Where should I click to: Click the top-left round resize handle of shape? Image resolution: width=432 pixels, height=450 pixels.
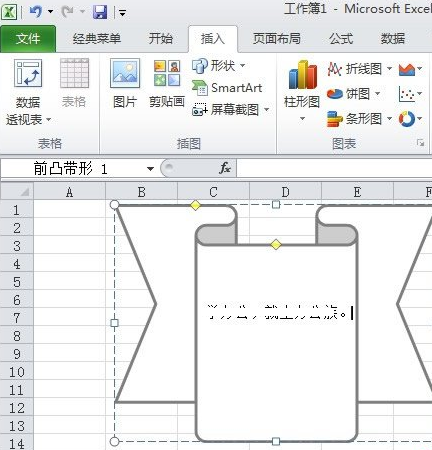click(114, 205)
